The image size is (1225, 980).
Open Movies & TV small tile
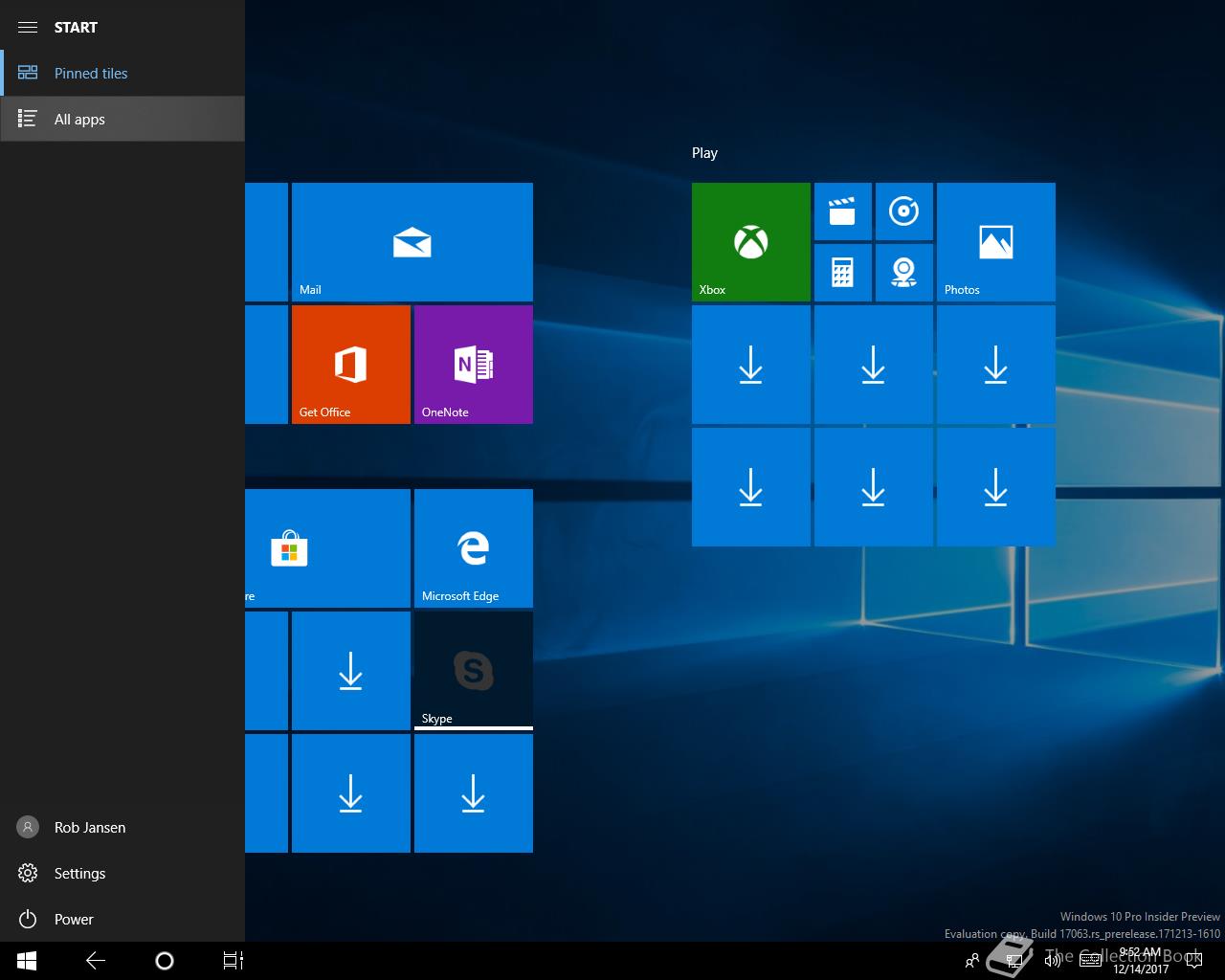(x=843, y=212)
